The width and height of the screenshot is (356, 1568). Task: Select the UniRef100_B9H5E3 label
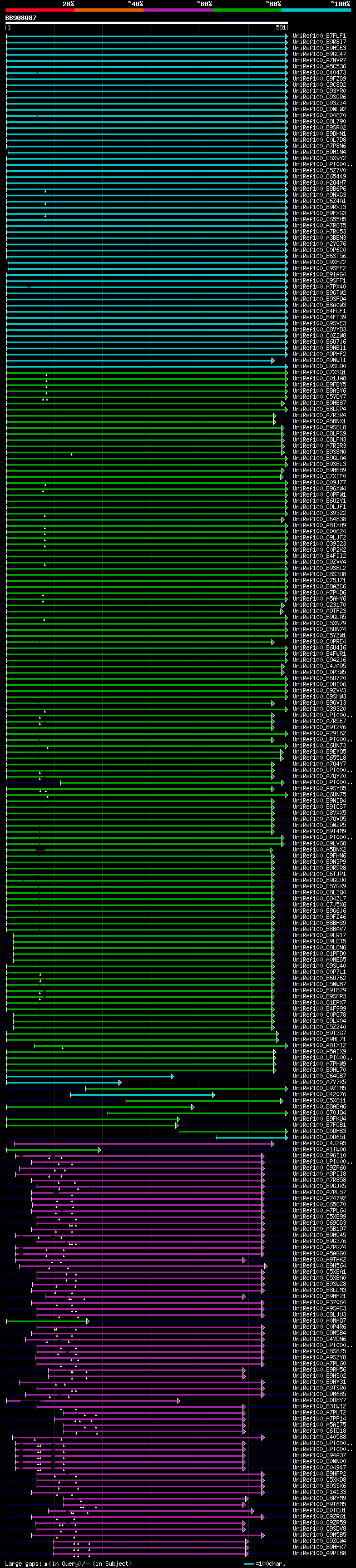pyautogui.click(x=319, y=48)
